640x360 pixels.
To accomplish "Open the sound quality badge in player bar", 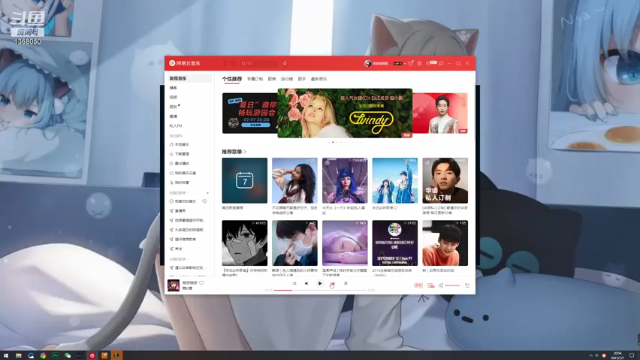I will [418, 285].
